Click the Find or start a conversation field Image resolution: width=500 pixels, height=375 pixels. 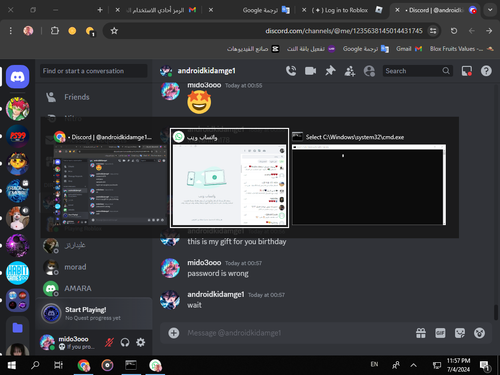pos(94,71)
